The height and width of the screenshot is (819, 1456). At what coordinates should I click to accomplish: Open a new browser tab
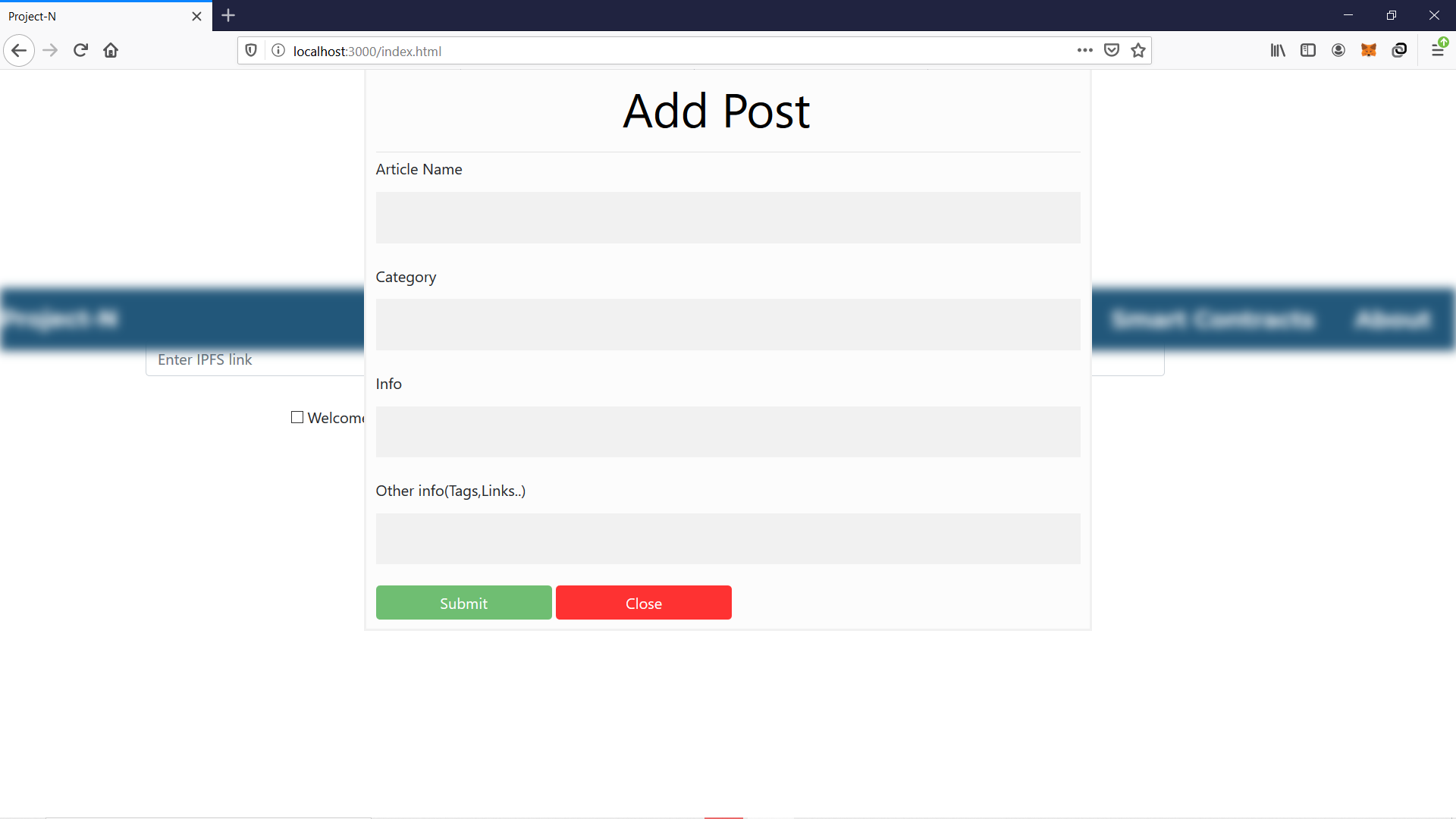click(x=228, y=15)
